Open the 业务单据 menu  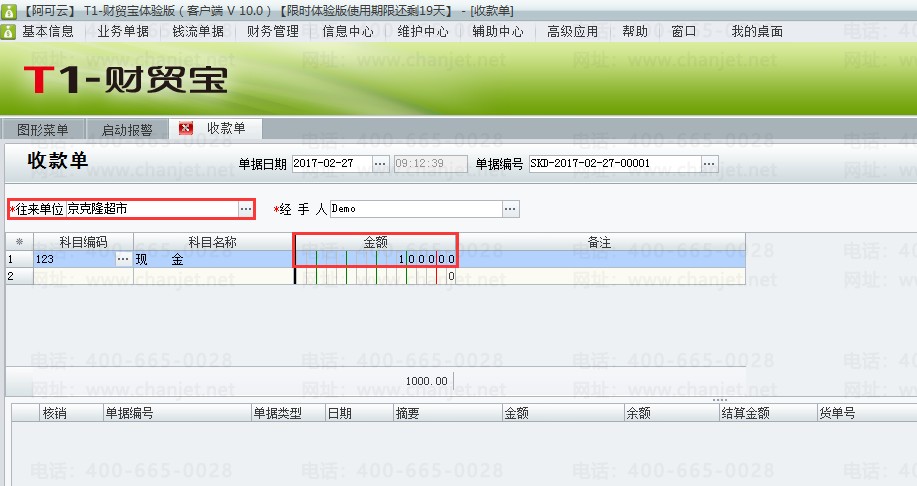(x=123, y=32)
